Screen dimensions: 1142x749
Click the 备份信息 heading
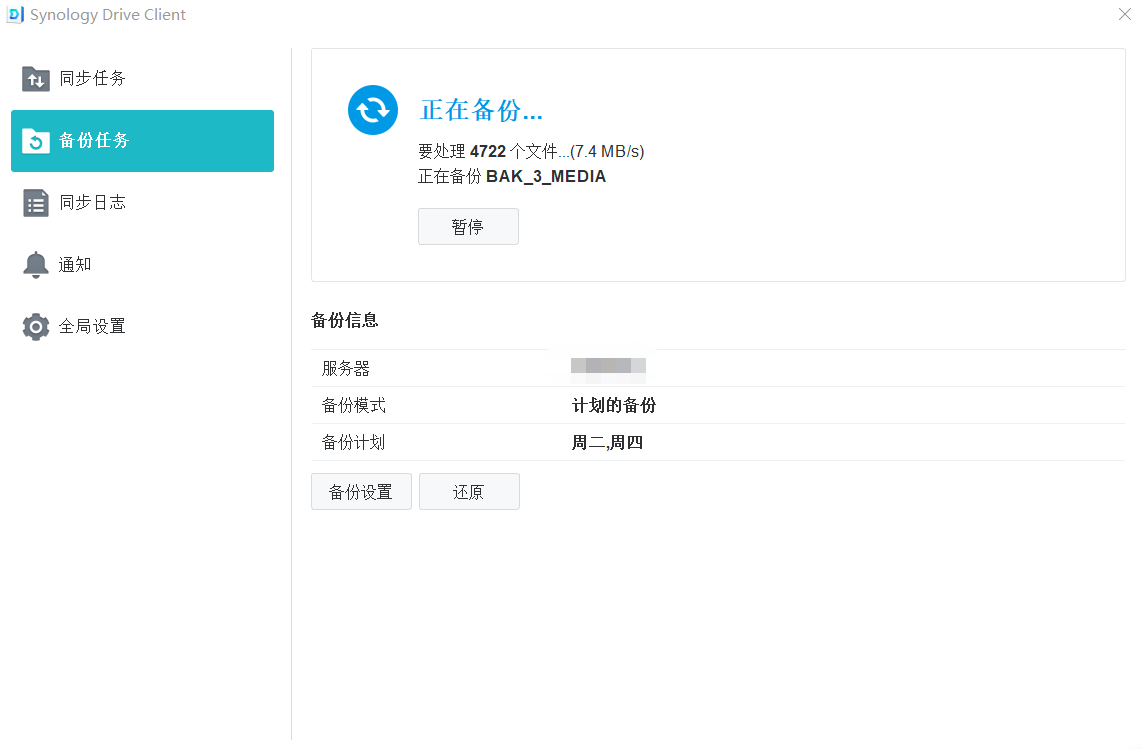(x=344, y=321)
